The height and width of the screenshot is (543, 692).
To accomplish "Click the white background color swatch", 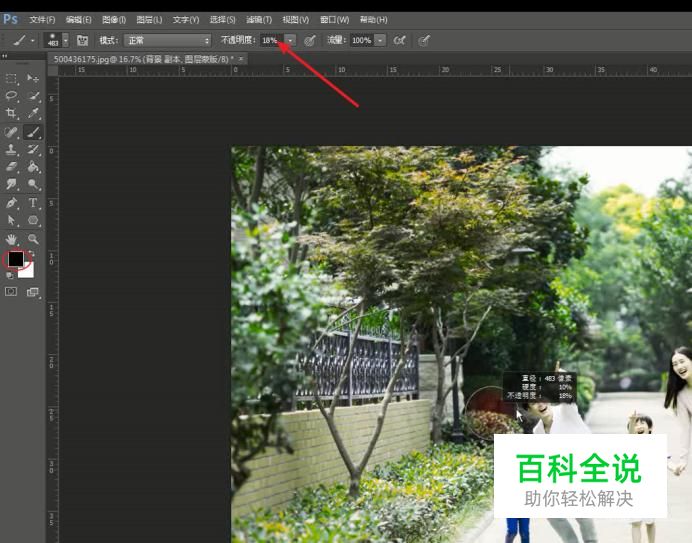I will pyautogui.click(x=28, y=271).
